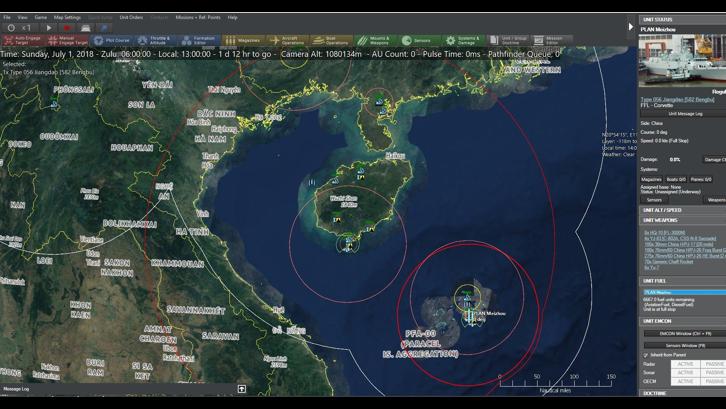The image size is (726, 409).
Task: Open Mounts & Weapons toolbar button
Action: pos(375,40)
